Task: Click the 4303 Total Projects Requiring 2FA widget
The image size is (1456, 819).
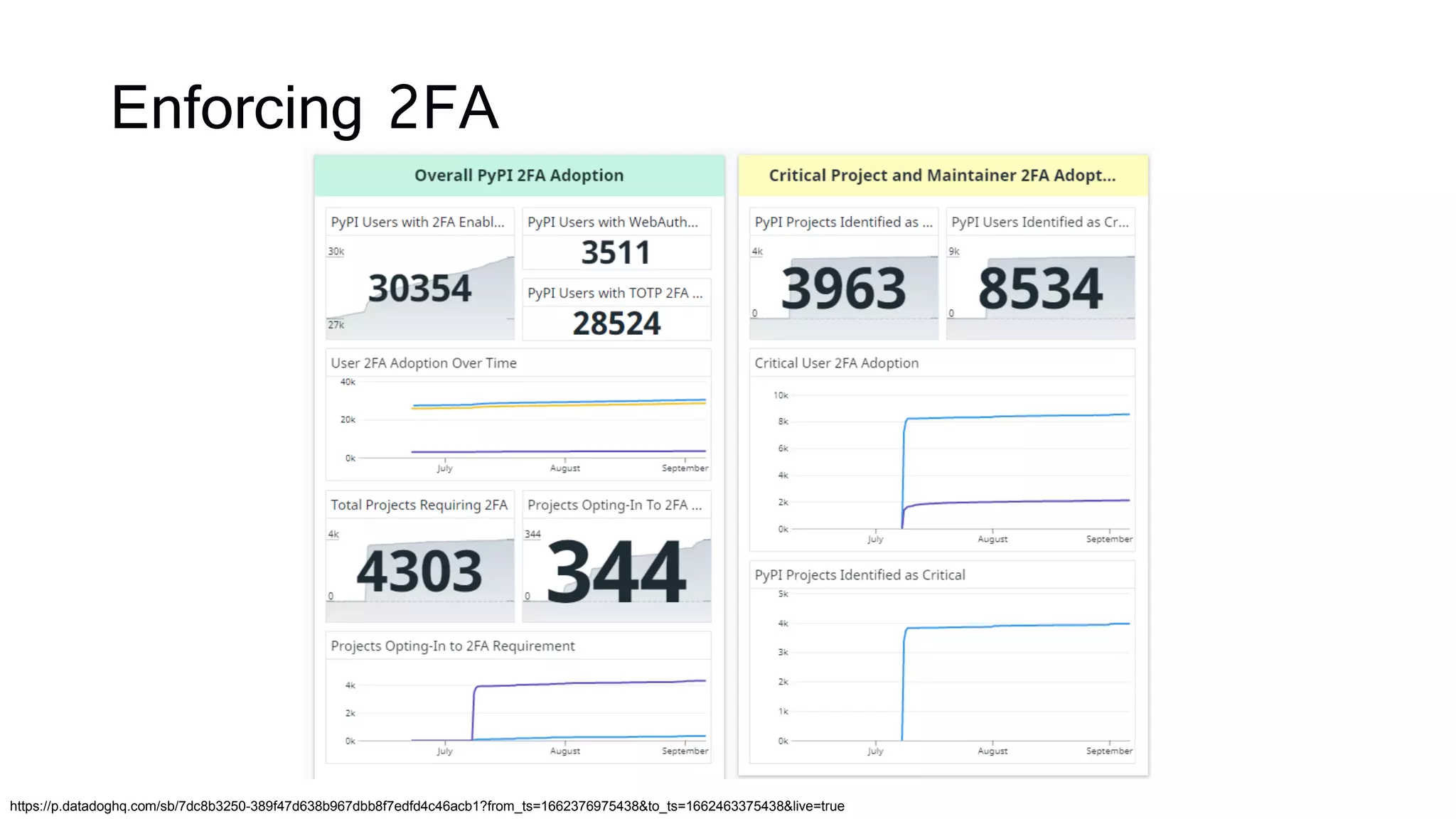Action: [419, 571]
